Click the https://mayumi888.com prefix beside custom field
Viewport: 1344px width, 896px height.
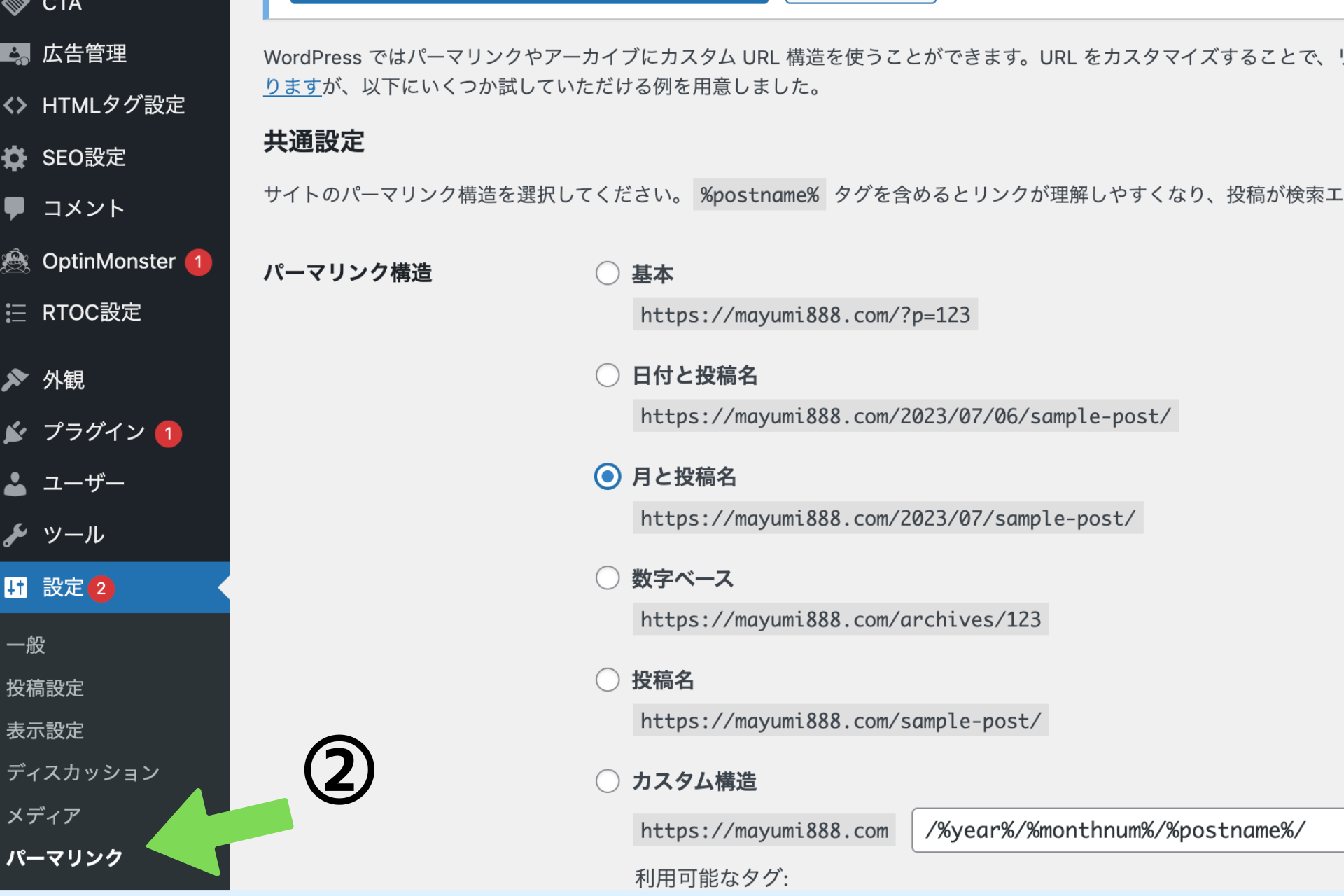[764, 830]
